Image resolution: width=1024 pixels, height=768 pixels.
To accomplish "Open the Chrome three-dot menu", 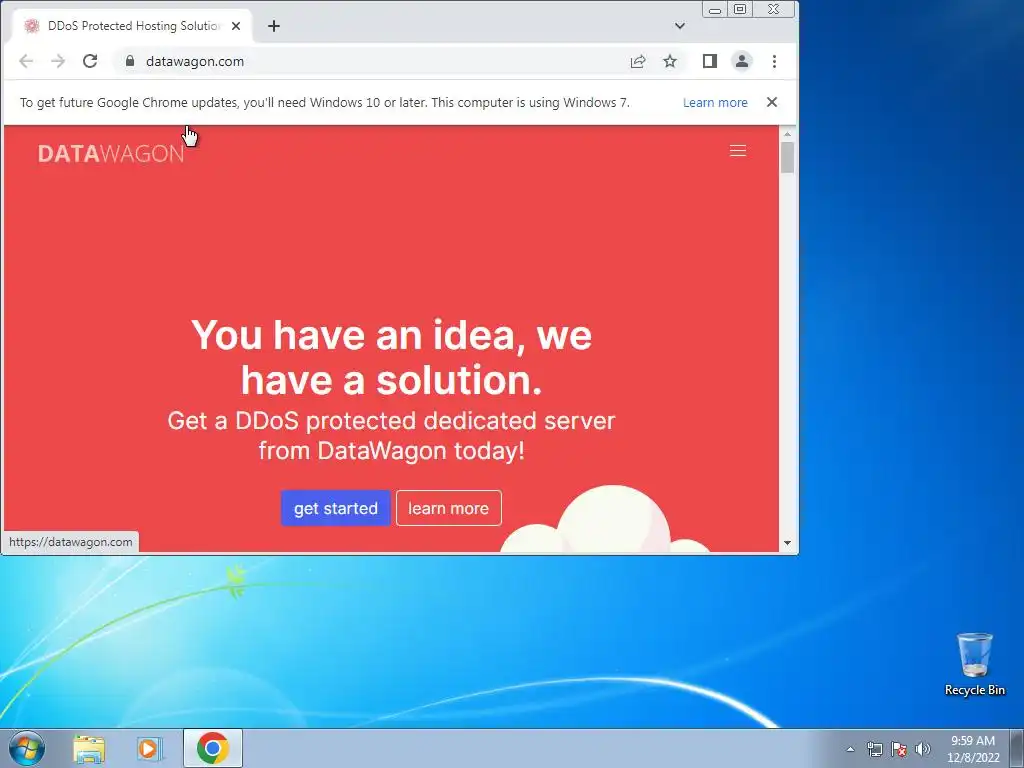I will (x=775, y=61).
